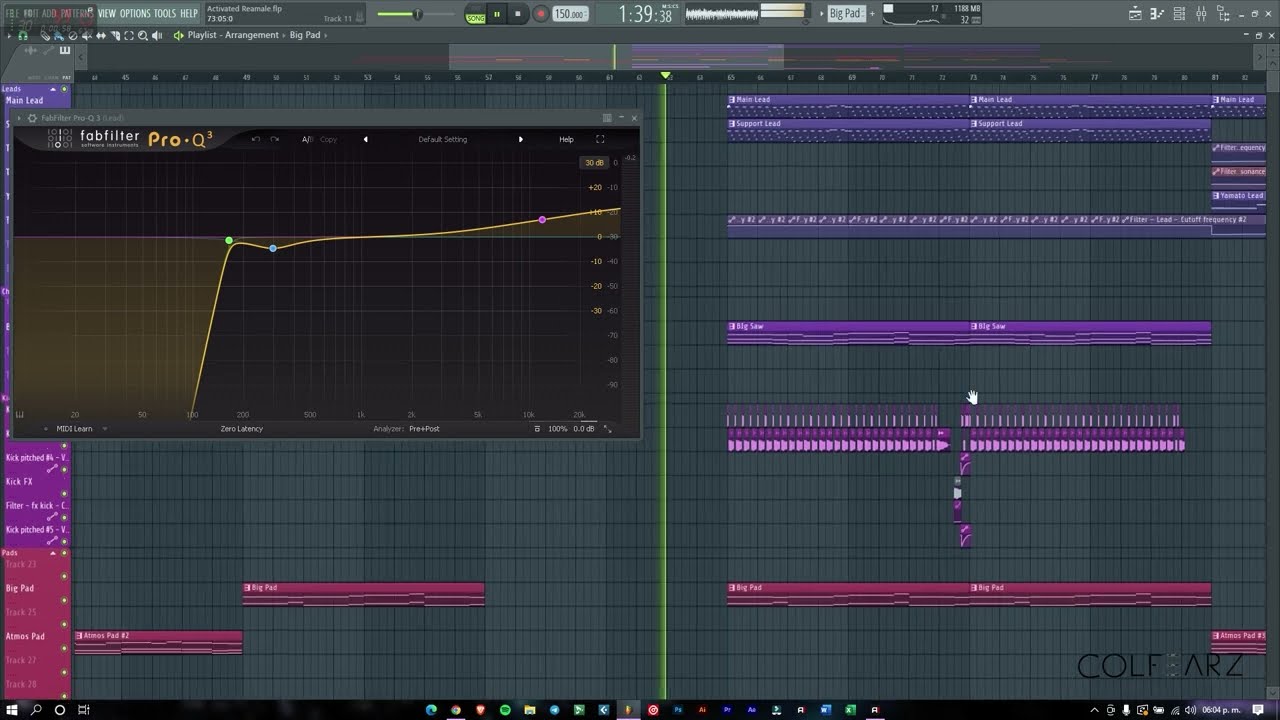Viewport: 1280px width, 720px height.
Task: Select the green low-cut EQ band node
Action: coord(229,241)
